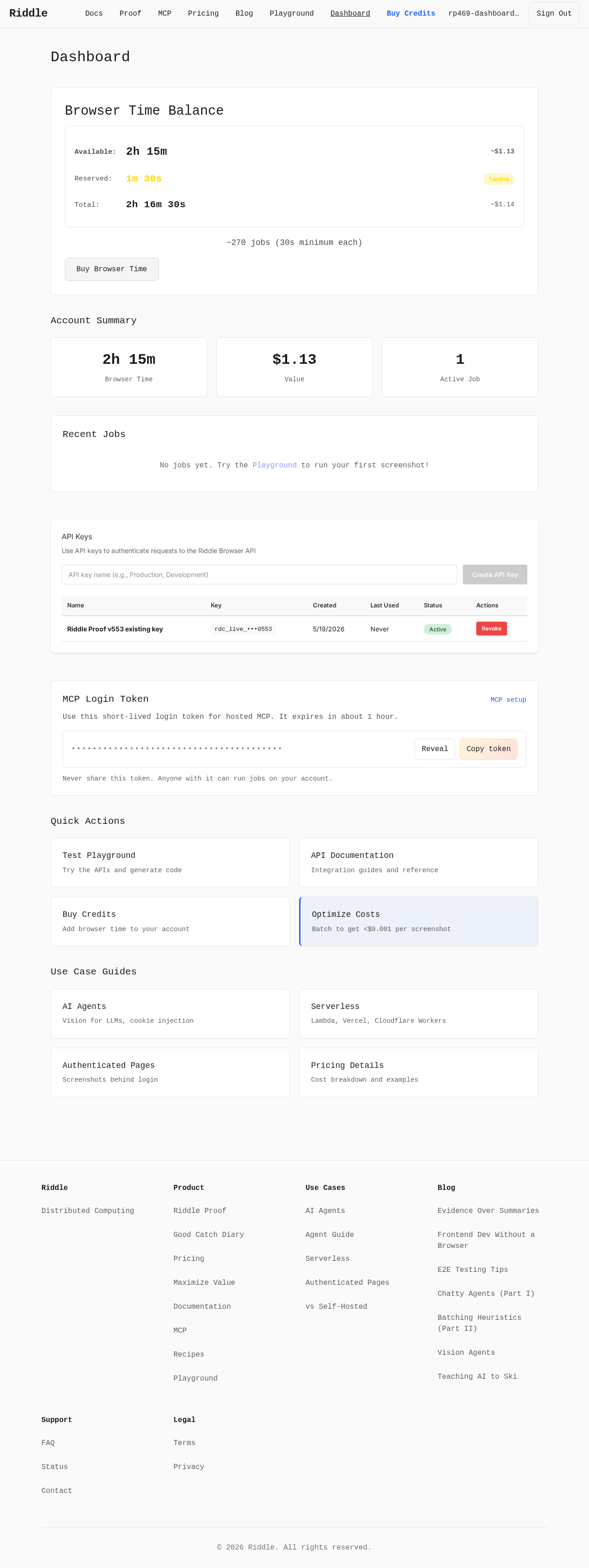Image resolution: width=589 pixels, height=1568 pixels.
Task: Open the Test Playground quick action card
Action: [170, 863]
